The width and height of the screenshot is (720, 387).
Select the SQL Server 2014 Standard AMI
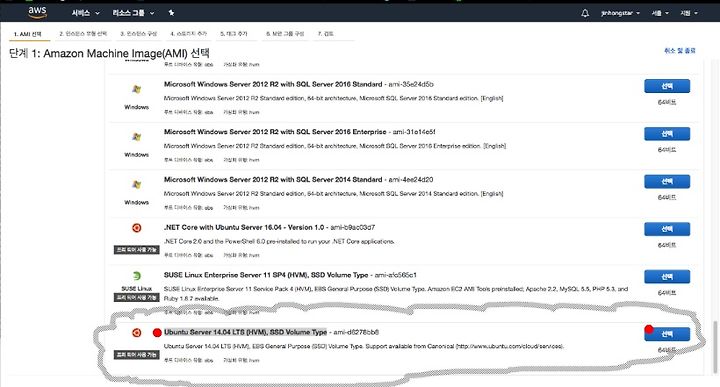pos(667,181)
